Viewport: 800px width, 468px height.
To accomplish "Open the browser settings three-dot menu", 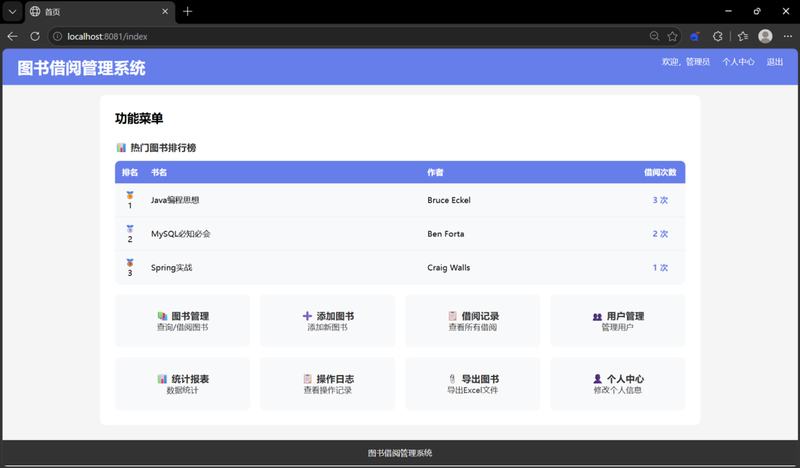I will 788,36.
